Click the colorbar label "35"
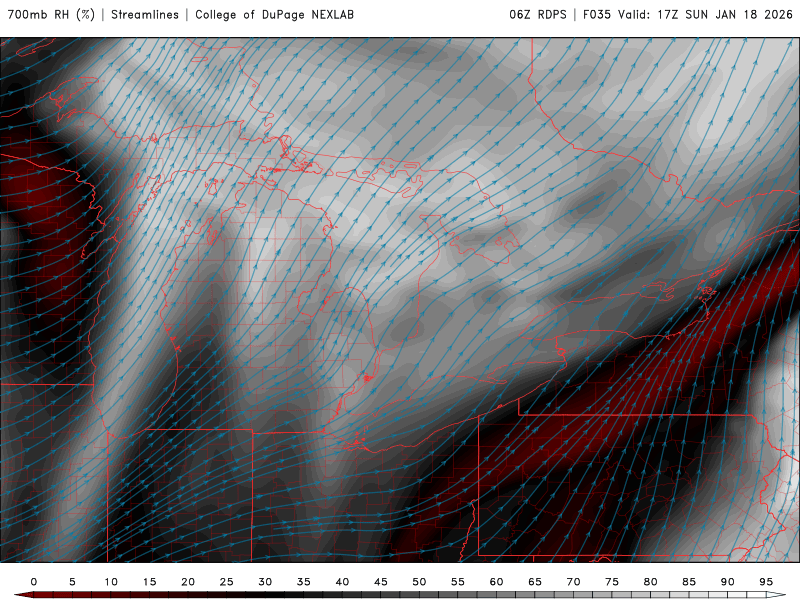This screenshot has width=800, height=600. [304, 582]
